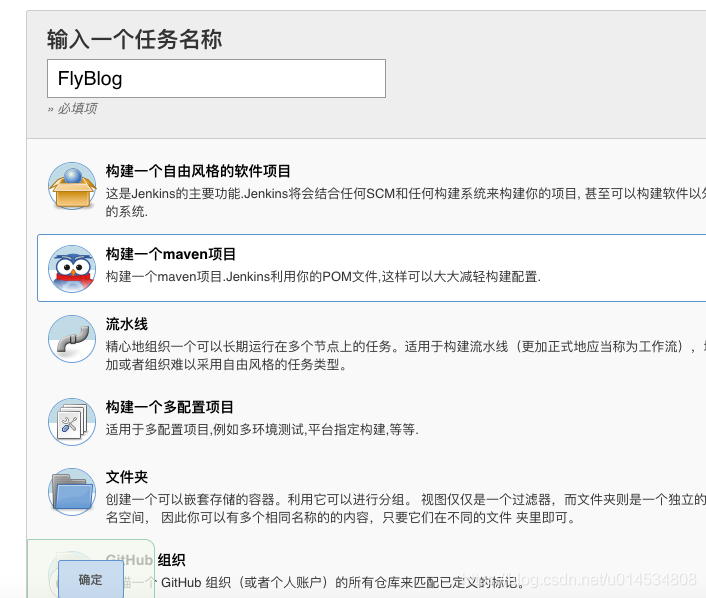Select the freestyle software project box icon
This screenshot has height=598, width=706.
(72, 186)
